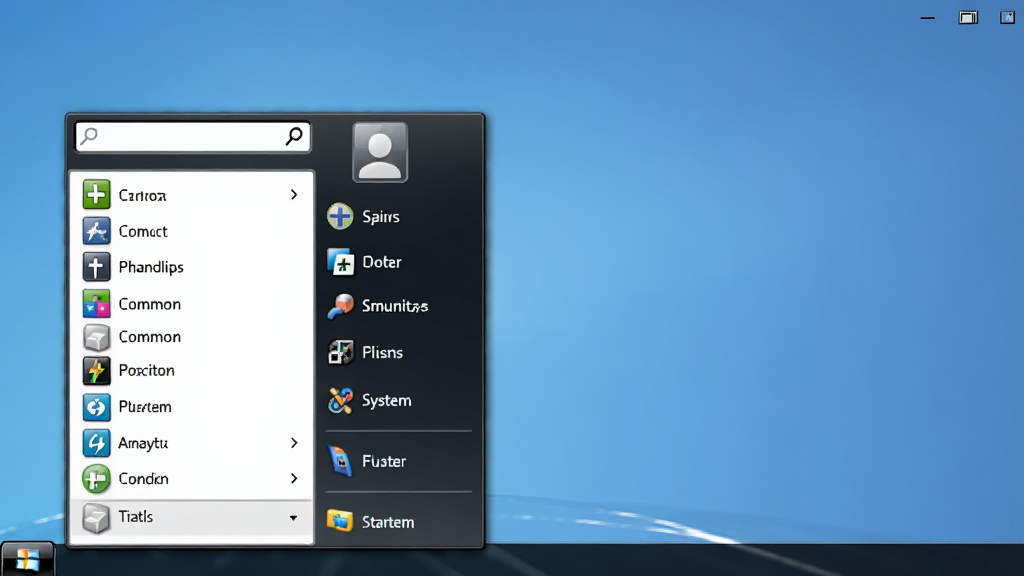
Task: Click the restore window button top right
Action: [968, 18]
